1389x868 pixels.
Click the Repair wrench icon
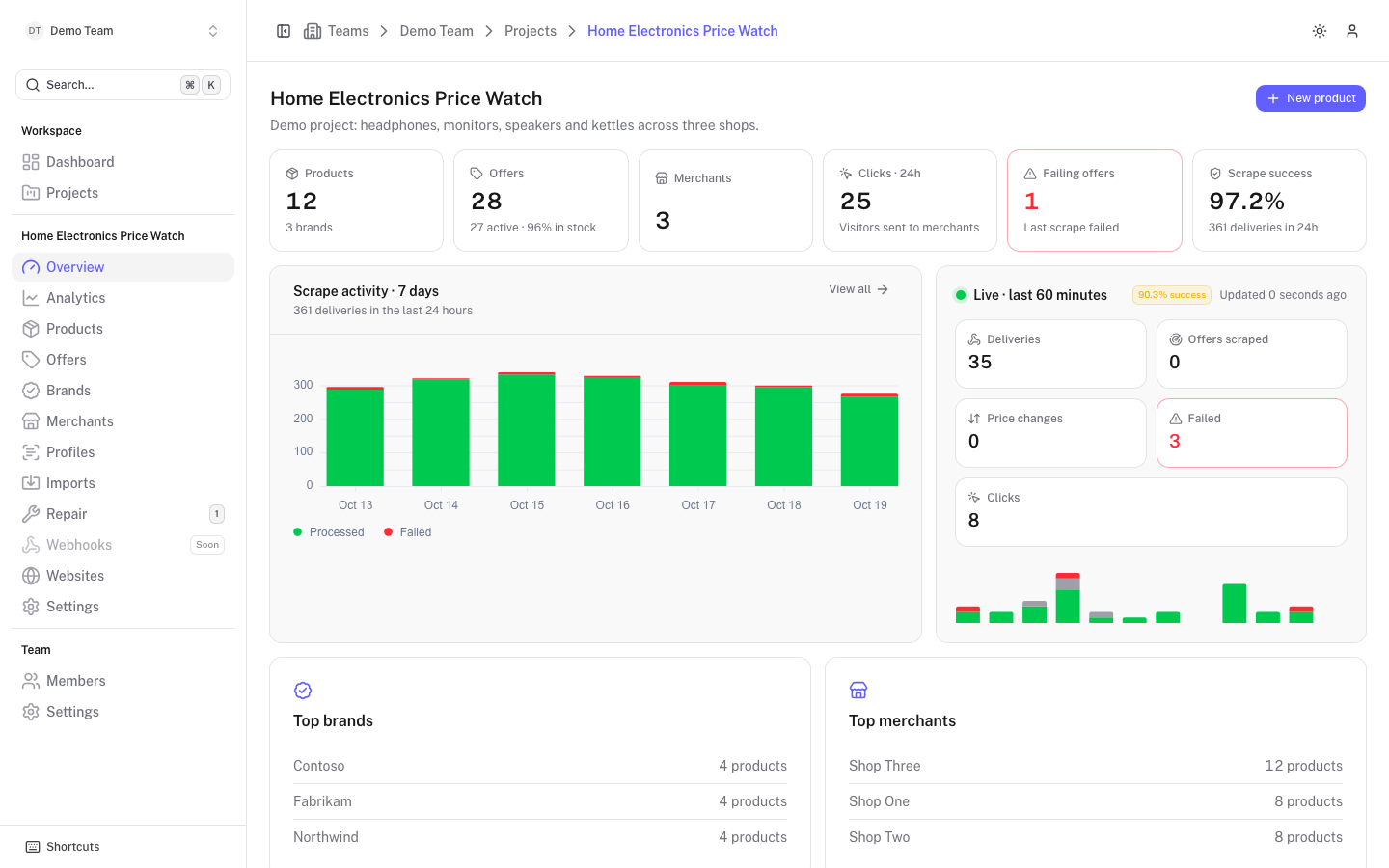point(31,514)
